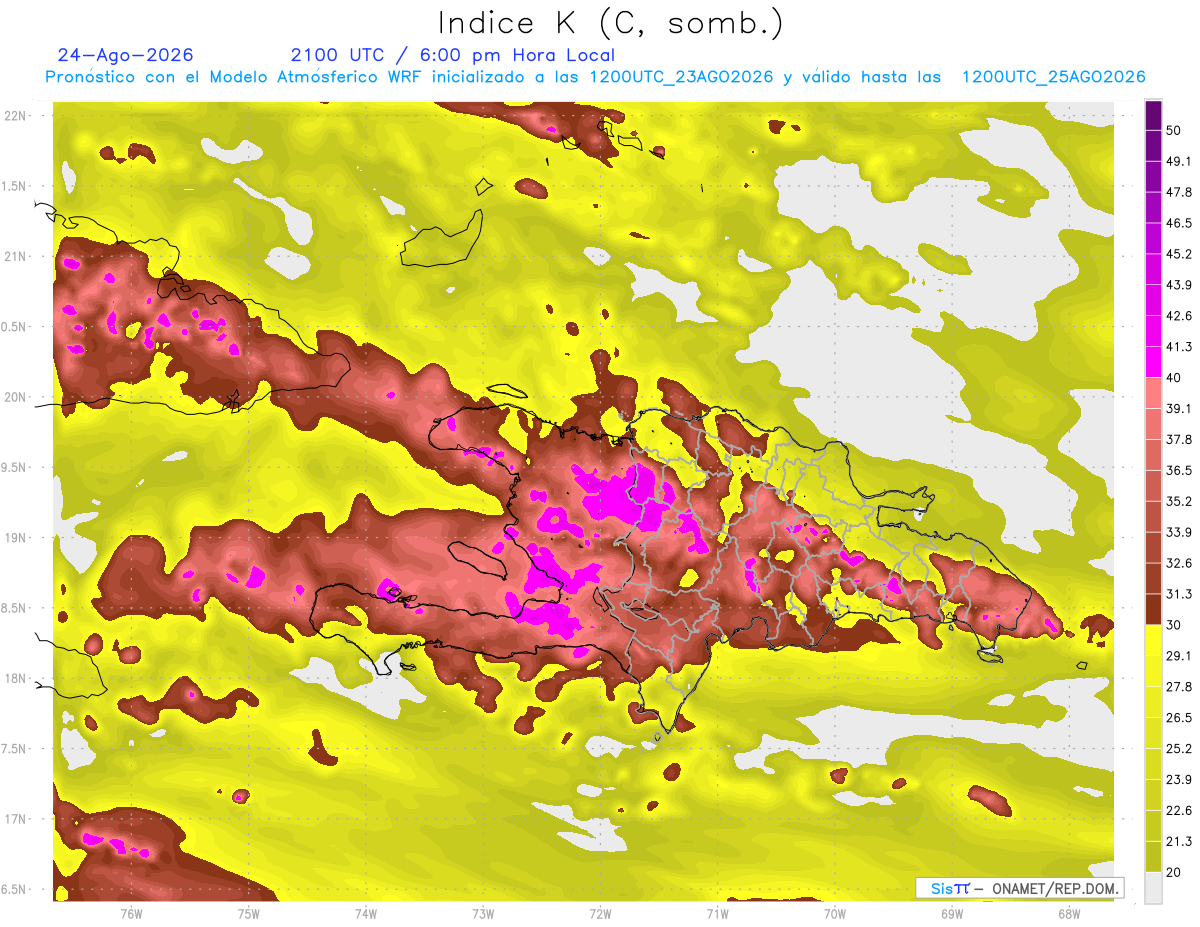
Task: Click the latitude axis label '20N'
Action: click(x=17, y=397)
